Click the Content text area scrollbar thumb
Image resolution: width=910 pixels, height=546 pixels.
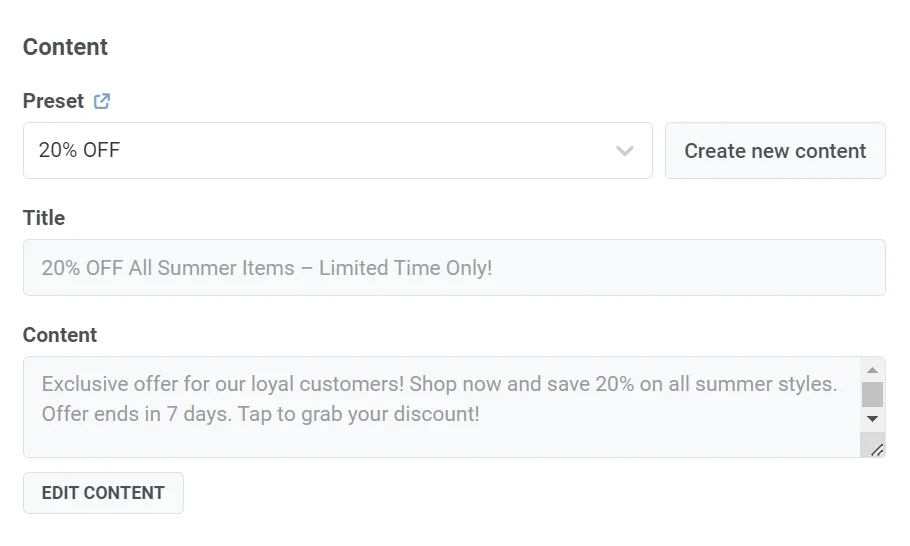coord(872,393)
